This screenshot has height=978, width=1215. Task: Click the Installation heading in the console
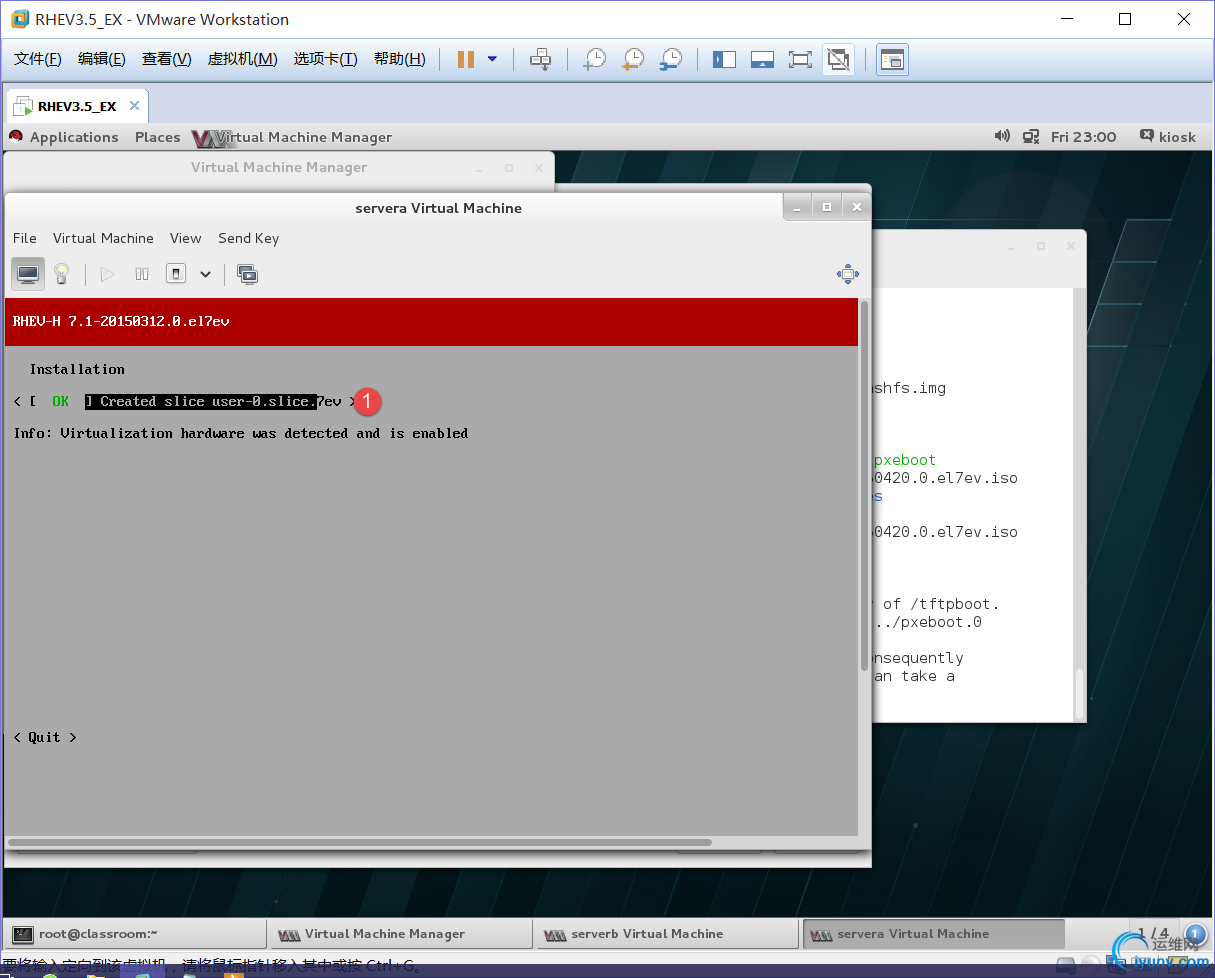(77, 369)
